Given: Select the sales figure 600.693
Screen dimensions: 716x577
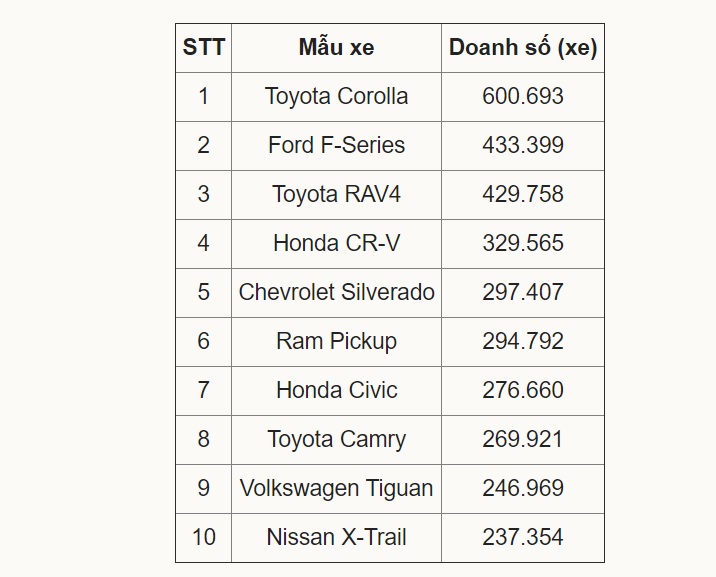Looking at the screenshot, I should pyautogui.click(x=522, y=96).
